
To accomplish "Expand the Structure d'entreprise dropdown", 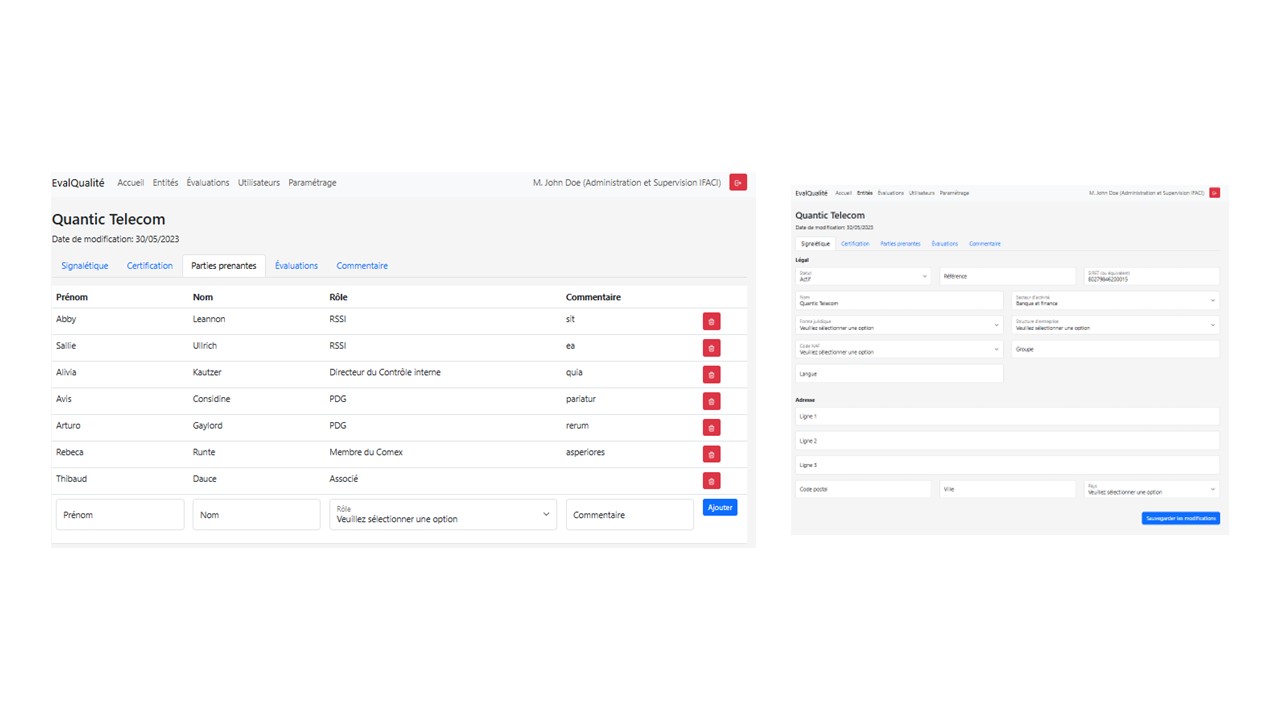I will click(1115, 325).
